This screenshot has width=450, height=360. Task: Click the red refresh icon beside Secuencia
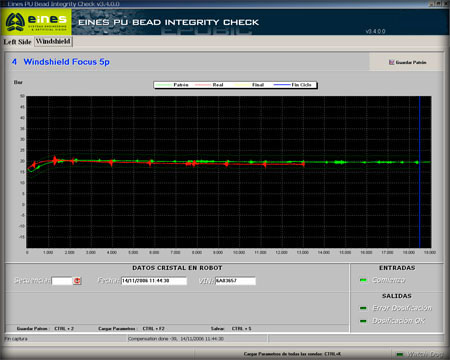pyautogui.click(x=77, y=281)
